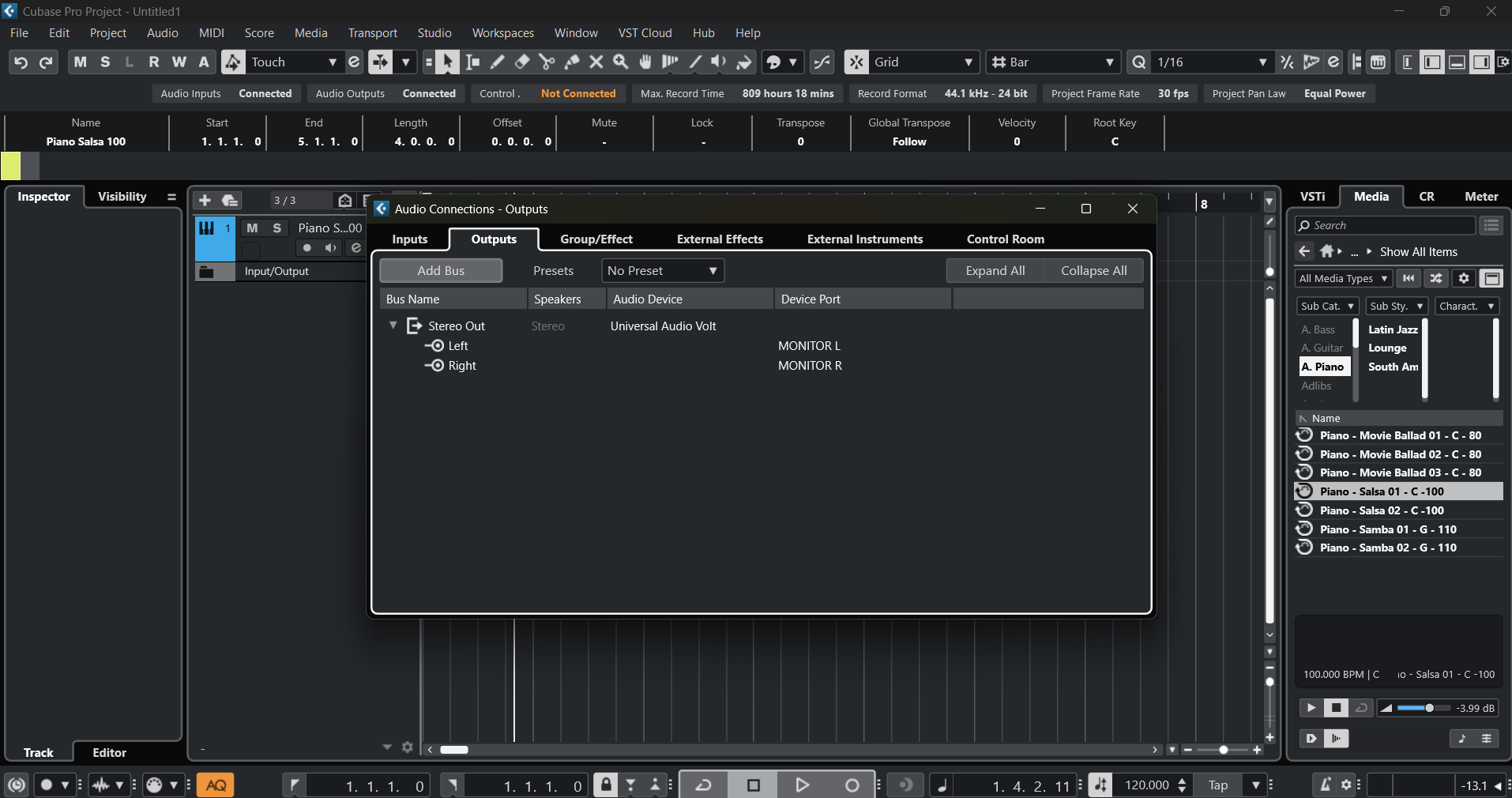Screen dimensions: 1512x798
Task: Select the Play speaker tool
Action: tap(719, 62)
